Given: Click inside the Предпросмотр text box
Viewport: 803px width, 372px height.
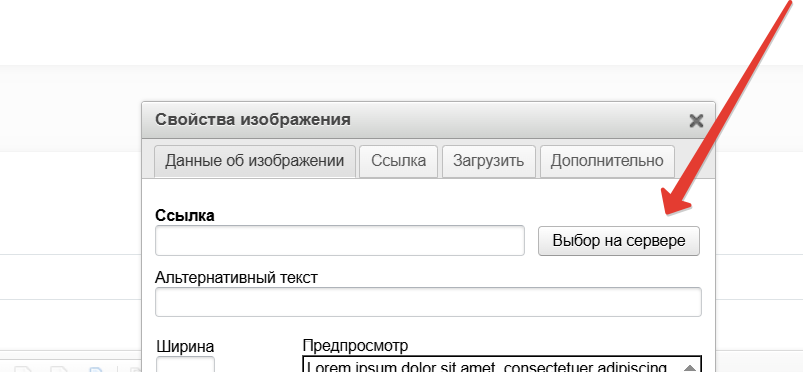Looking at the screenshot, I should pyautogui.click(x=493, y=365).
